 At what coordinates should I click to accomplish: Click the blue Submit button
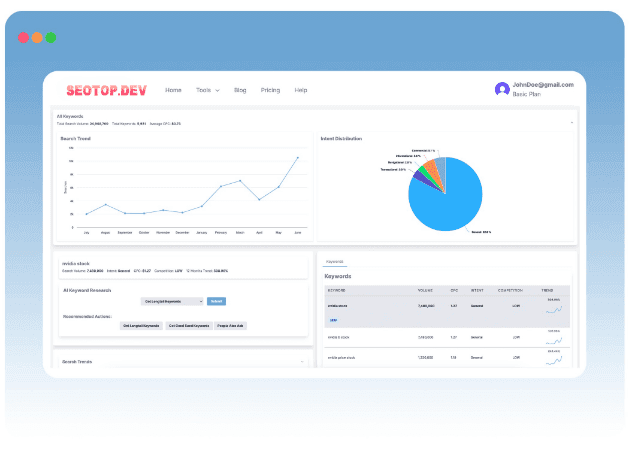[216, 301]
